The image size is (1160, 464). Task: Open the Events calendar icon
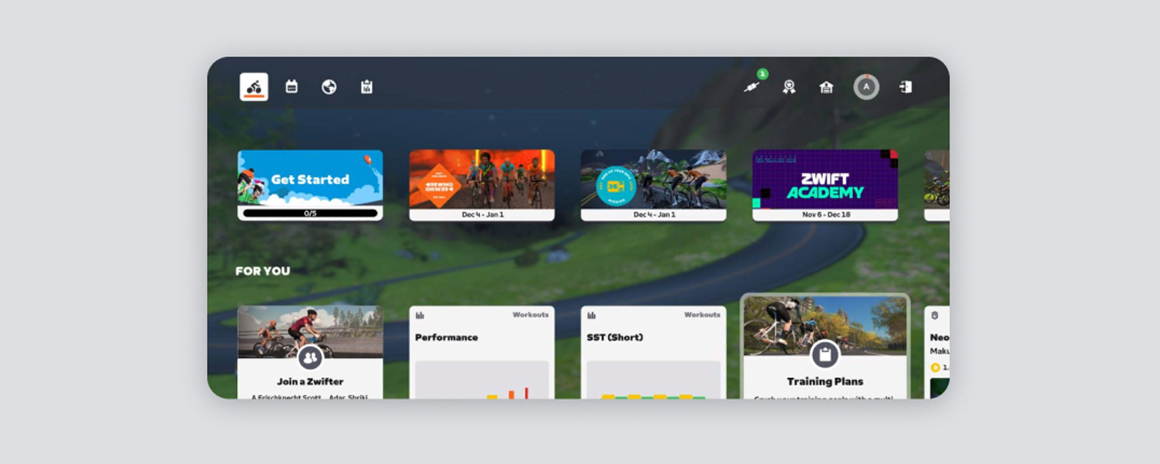pos(291,87)
